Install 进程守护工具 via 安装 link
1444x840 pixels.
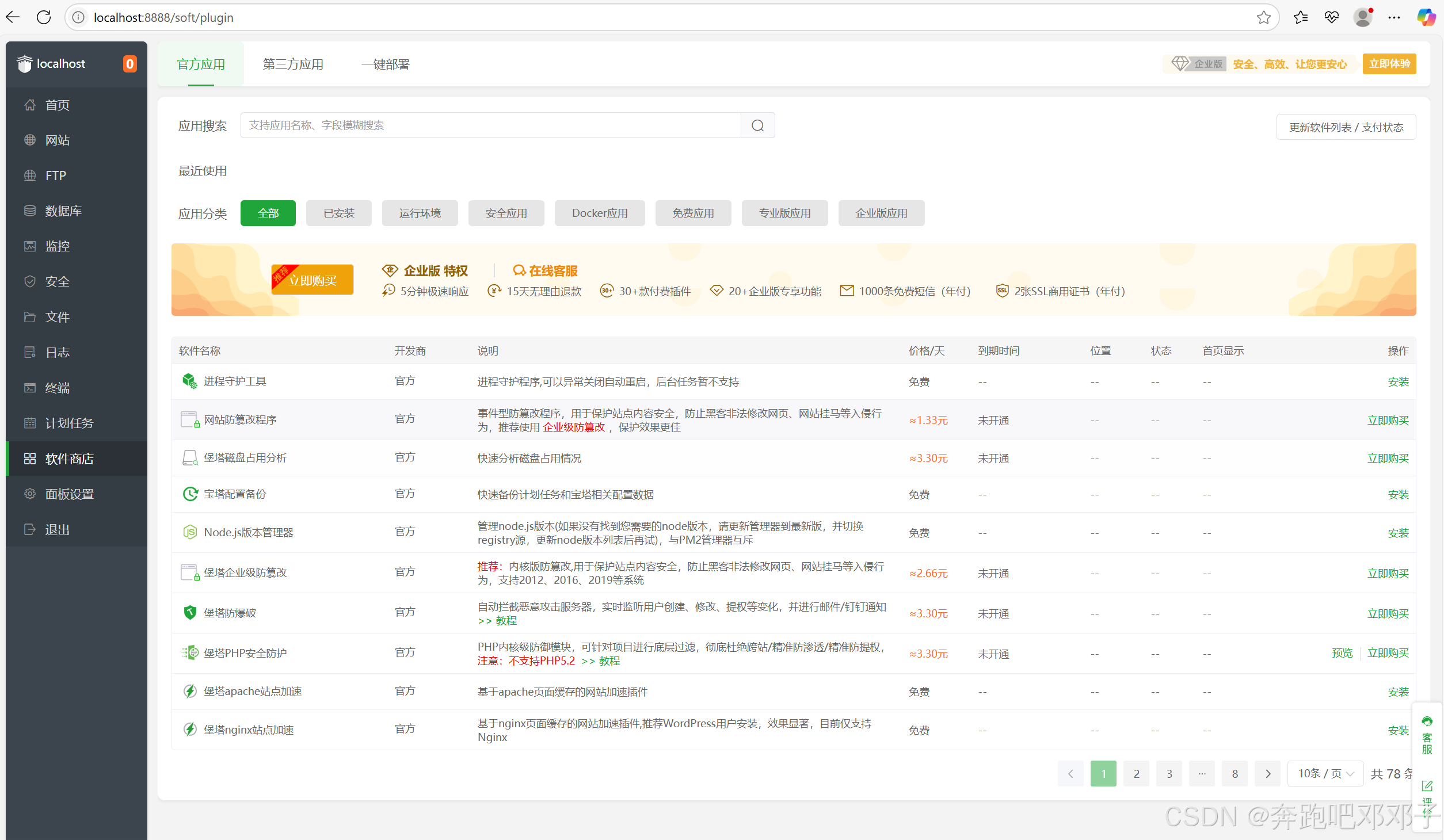point(1398,381)
